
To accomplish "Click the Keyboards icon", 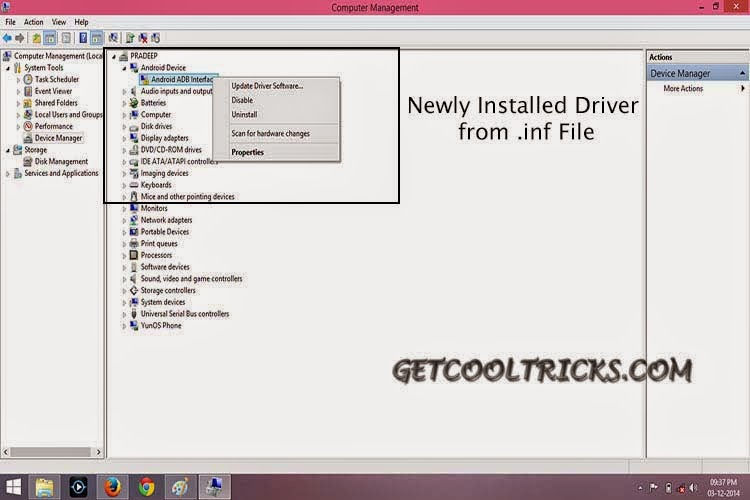I will tap(134, 185).
